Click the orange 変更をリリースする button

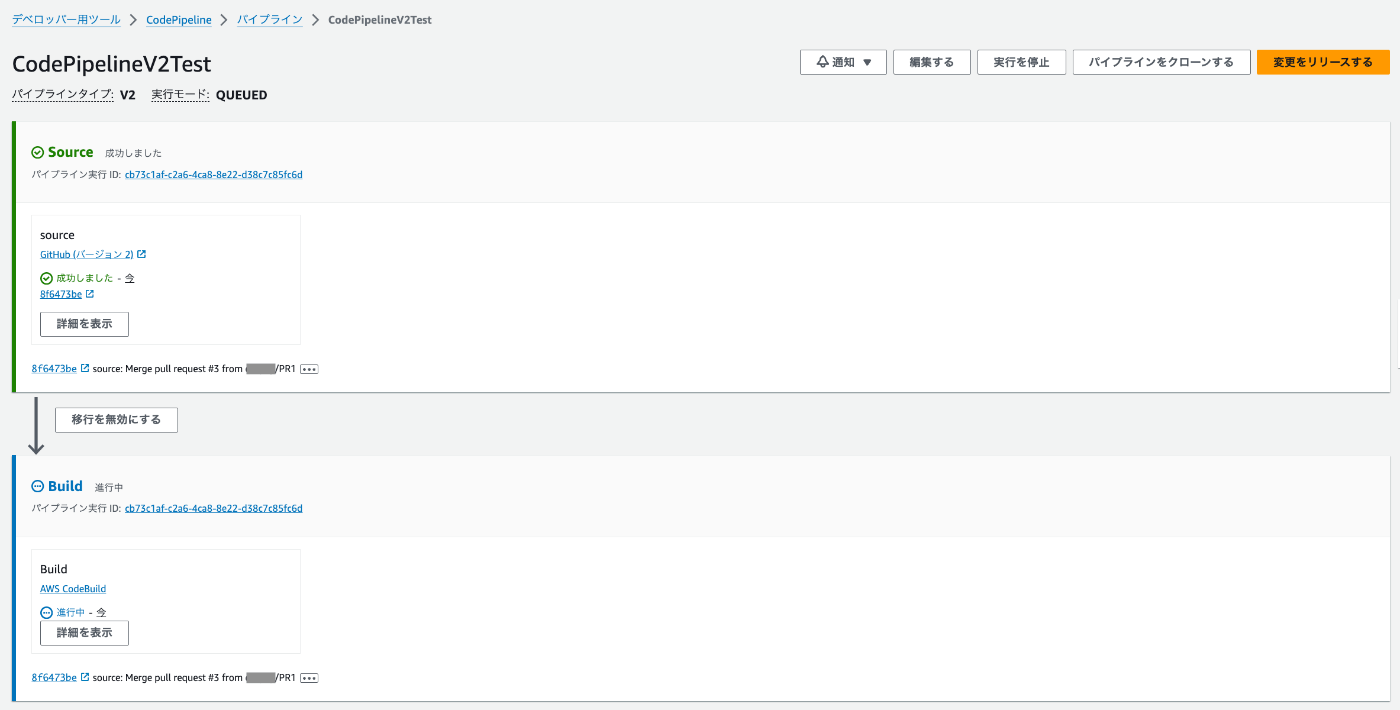[1323, 62]
